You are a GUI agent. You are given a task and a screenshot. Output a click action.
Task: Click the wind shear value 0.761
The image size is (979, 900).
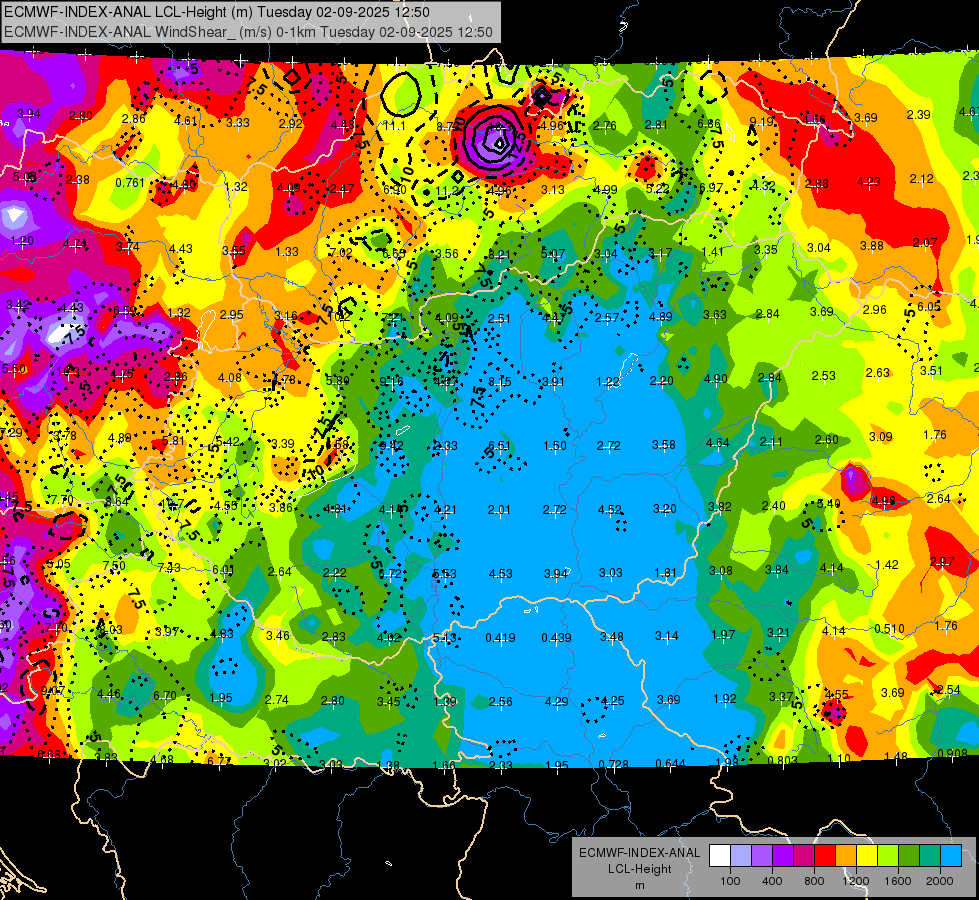pos(129,182)
